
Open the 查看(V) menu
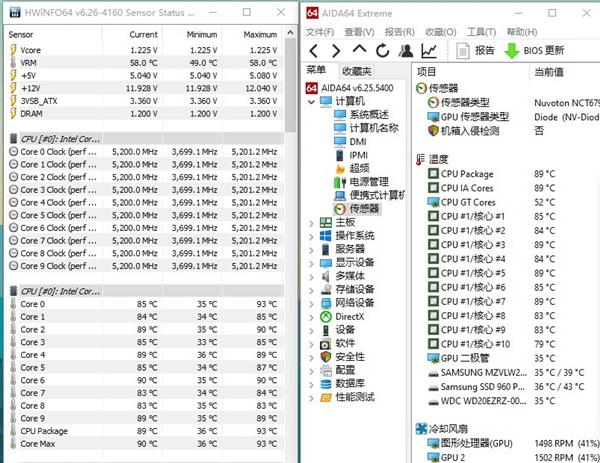(359, 32)
